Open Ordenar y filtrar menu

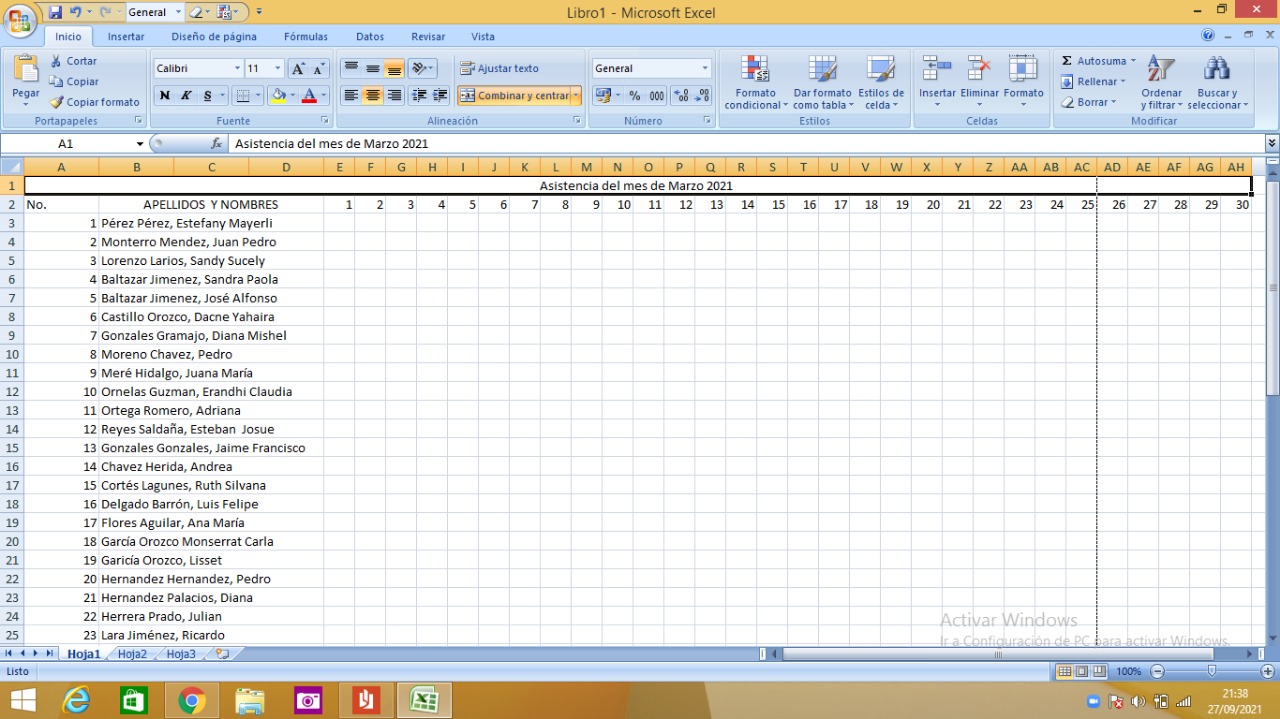pos(1161,82)
